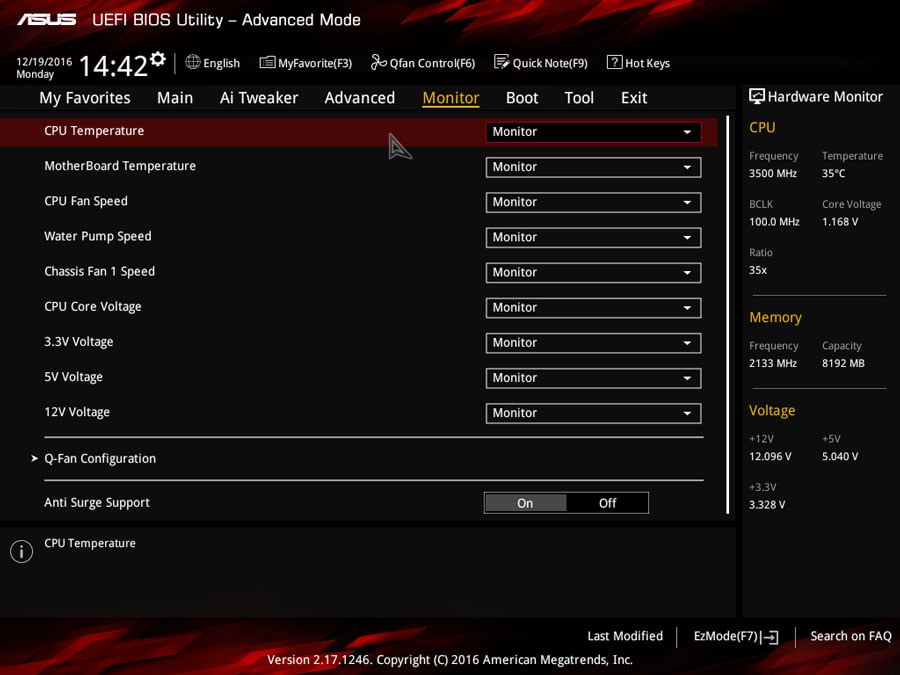Select the CPU Temperature row label
900x675 pixels.
[x=94, y=131]
